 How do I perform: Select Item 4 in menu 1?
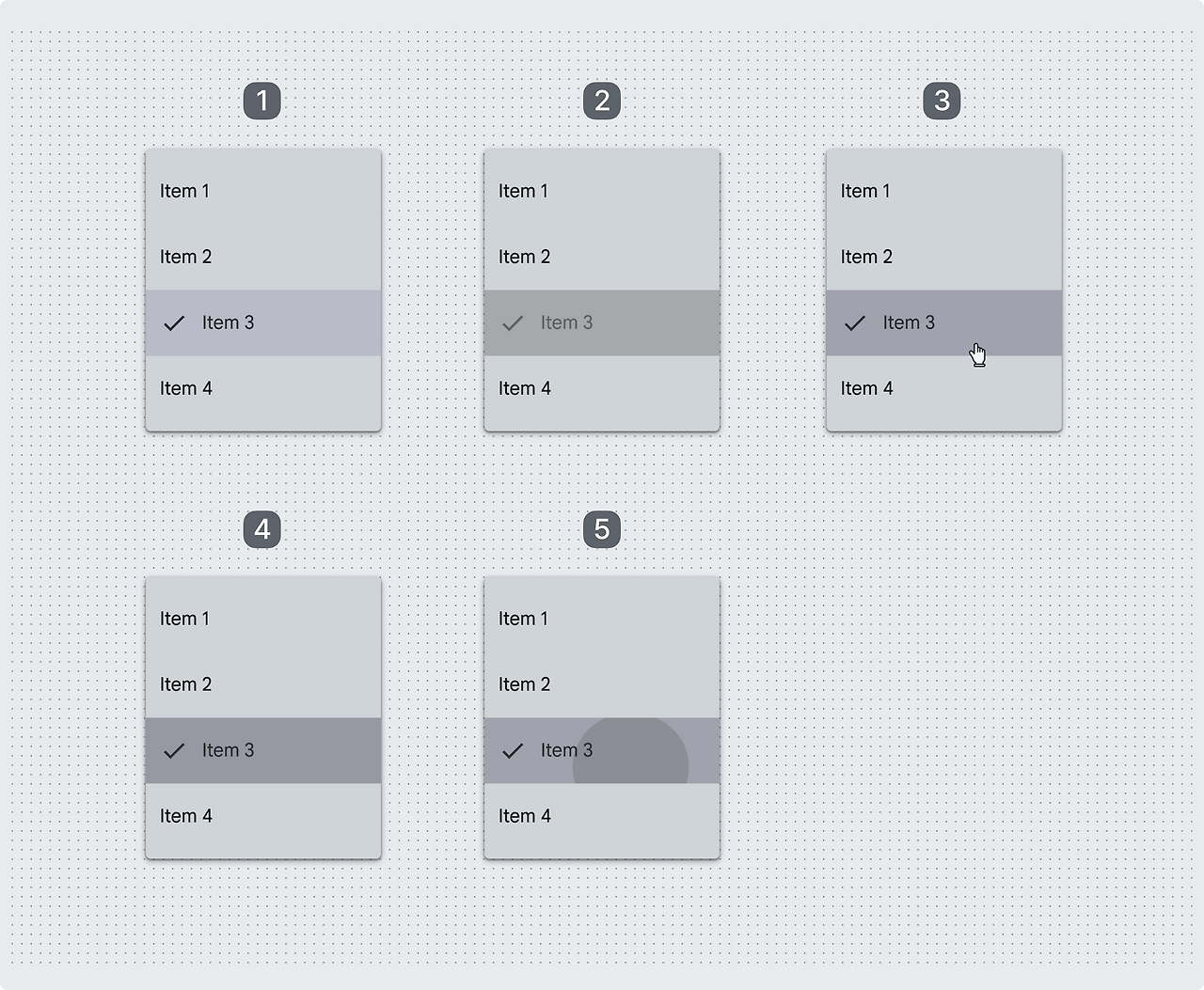(x=263, y=388)
